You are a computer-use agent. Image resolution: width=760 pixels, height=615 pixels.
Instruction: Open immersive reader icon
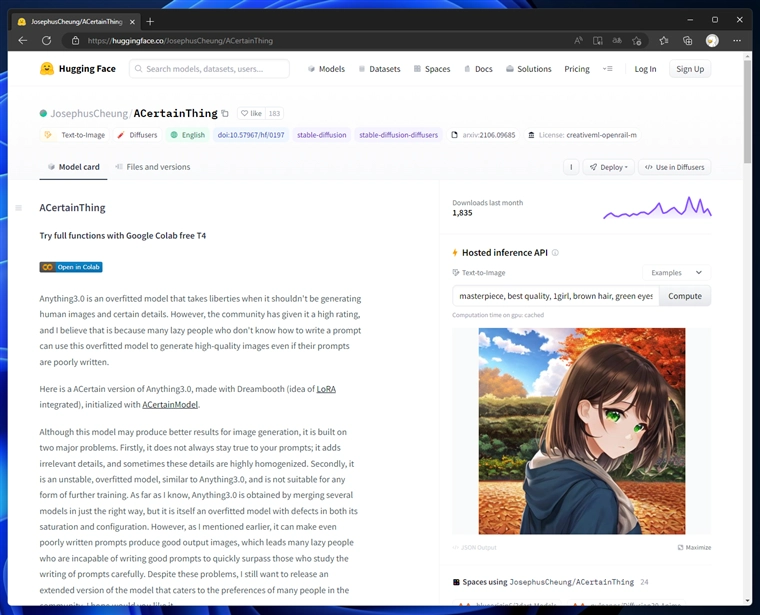click(x=598, y=41)
